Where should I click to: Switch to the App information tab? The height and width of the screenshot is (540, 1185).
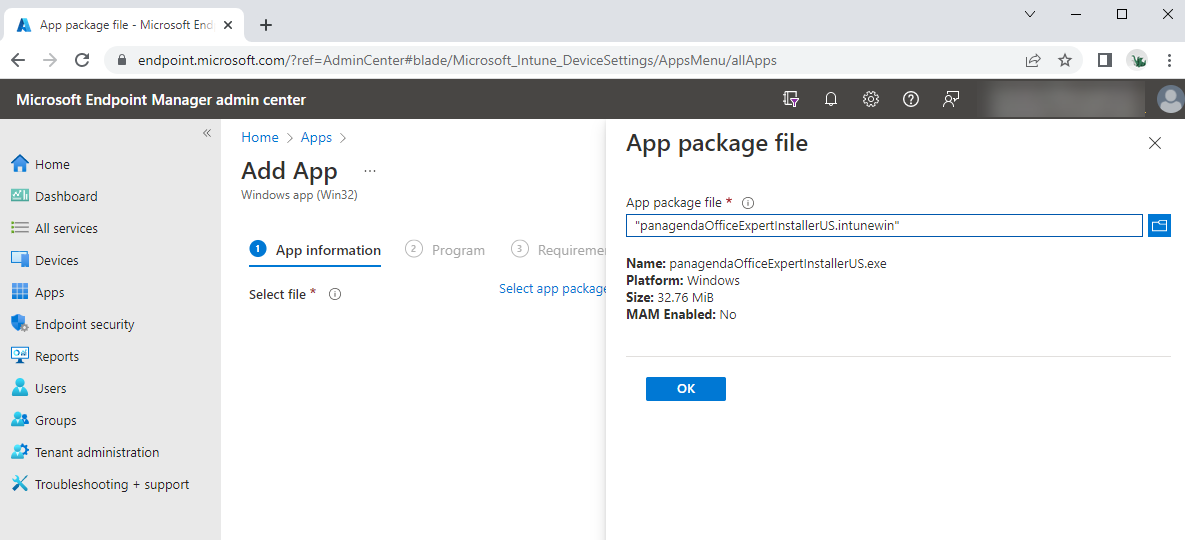pyautogui.click(x=316, y=250)
